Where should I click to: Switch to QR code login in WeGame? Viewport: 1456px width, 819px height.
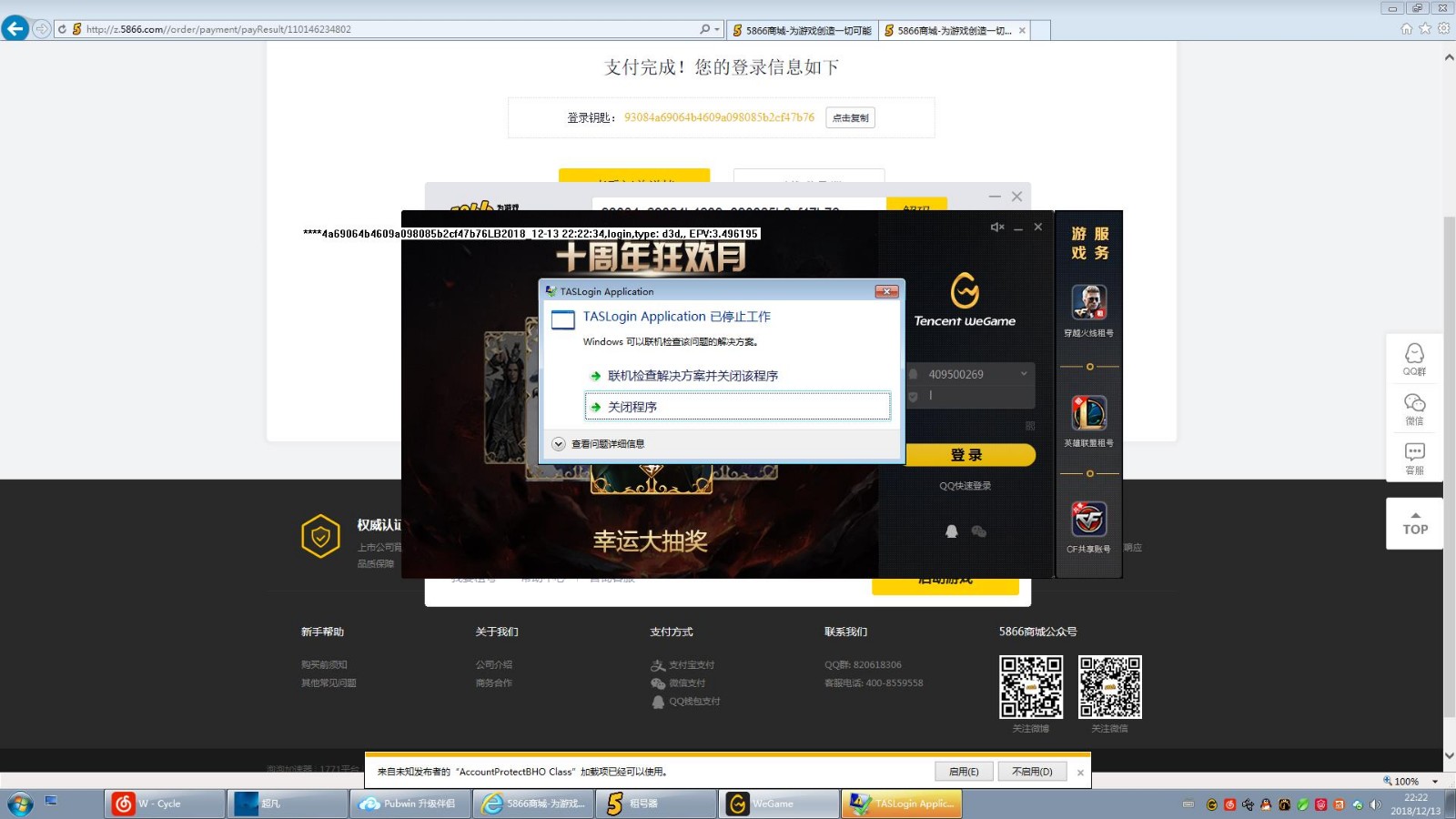pos(1030,426)
